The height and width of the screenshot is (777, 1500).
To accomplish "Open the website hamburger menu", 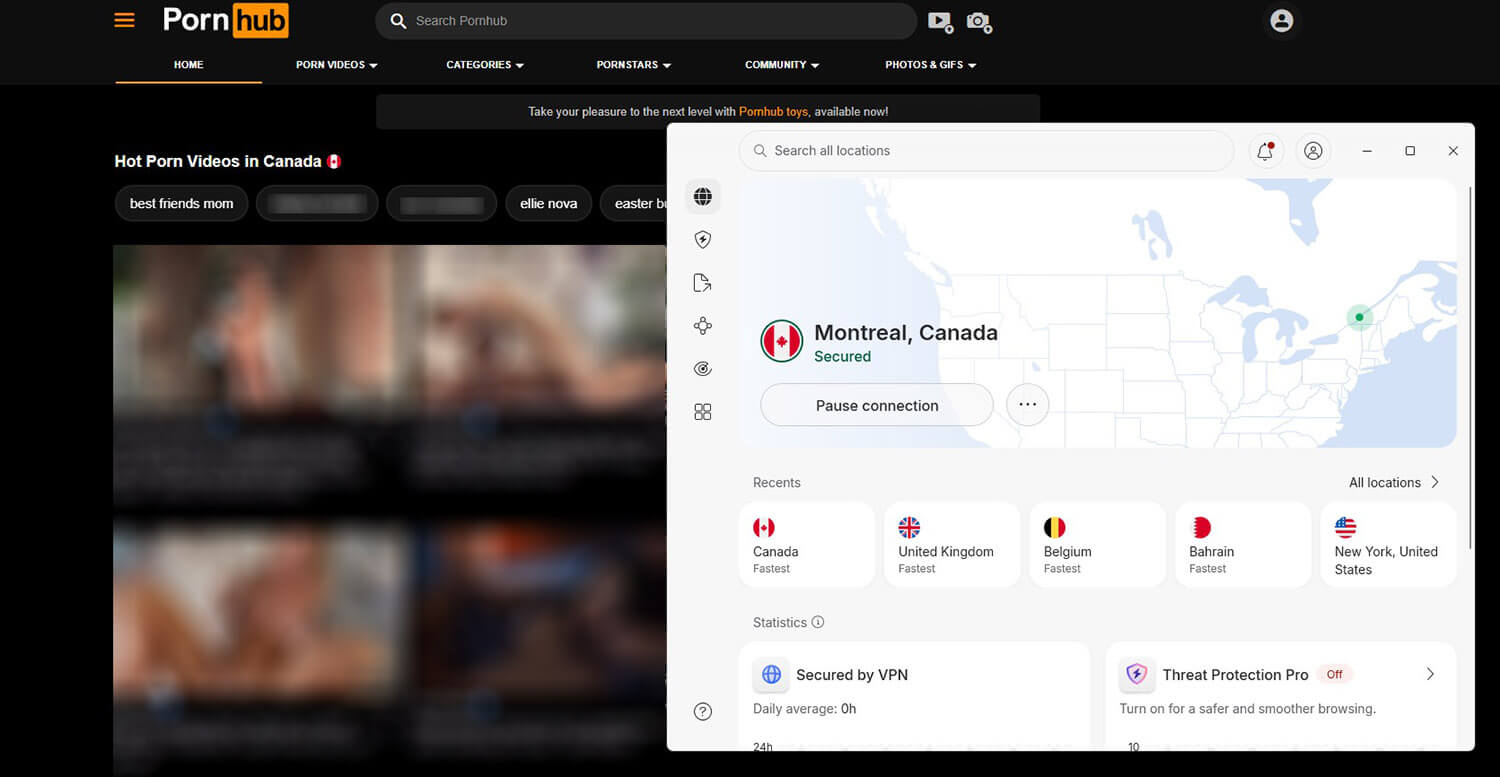I will click(125, 20).
